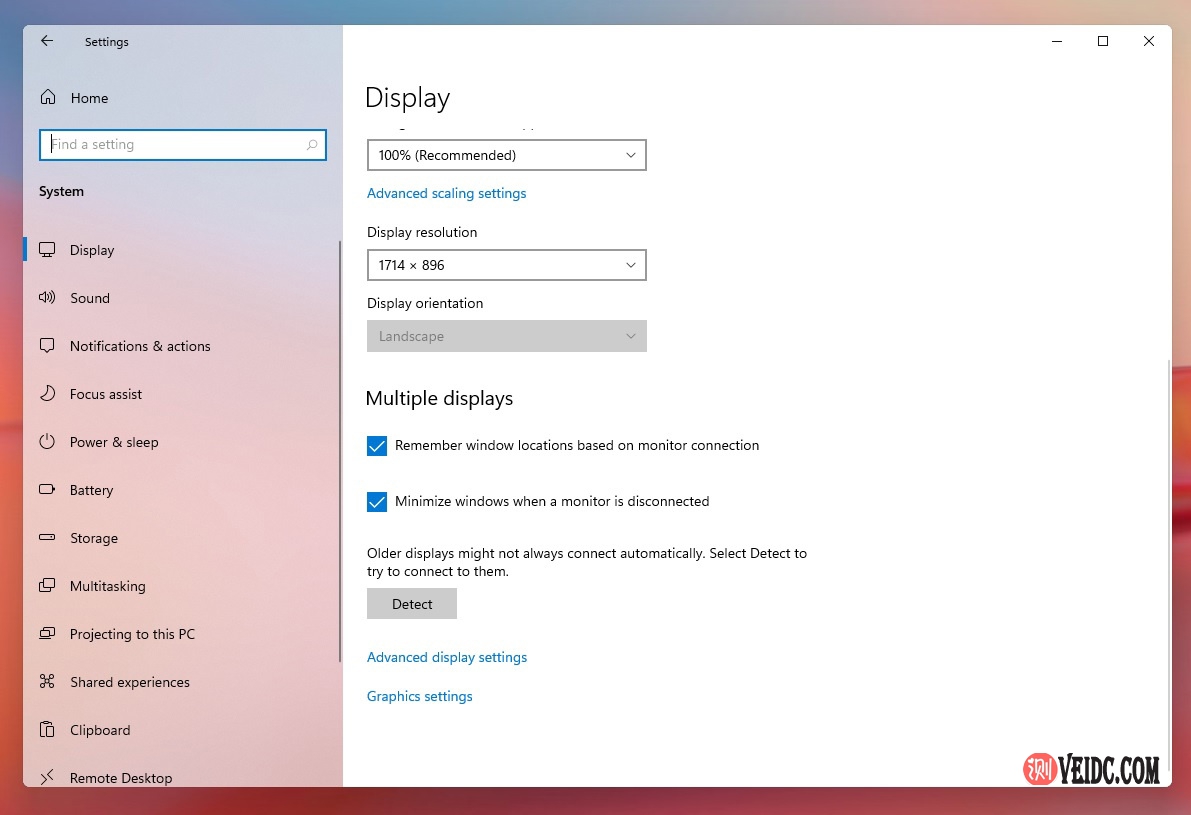The image size is (1191, 815).
Task: Expand the Display resolution dropdown
Action: coord(506,265)
